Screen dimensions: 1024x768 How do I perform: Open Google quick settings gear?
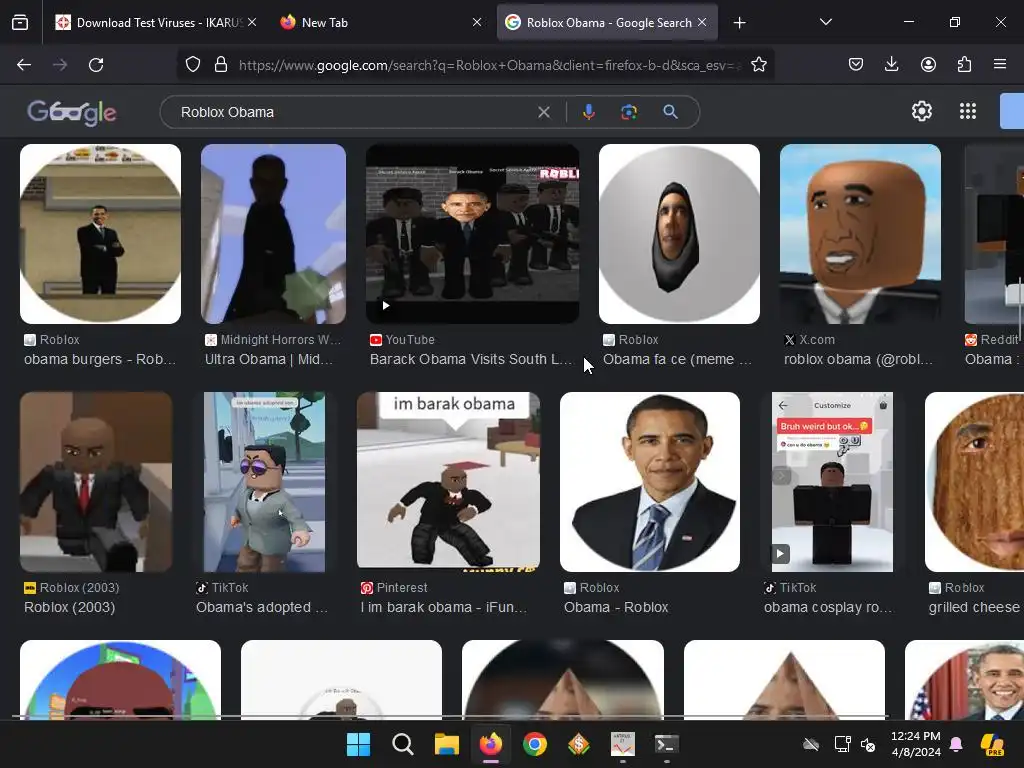click(921, 111)
